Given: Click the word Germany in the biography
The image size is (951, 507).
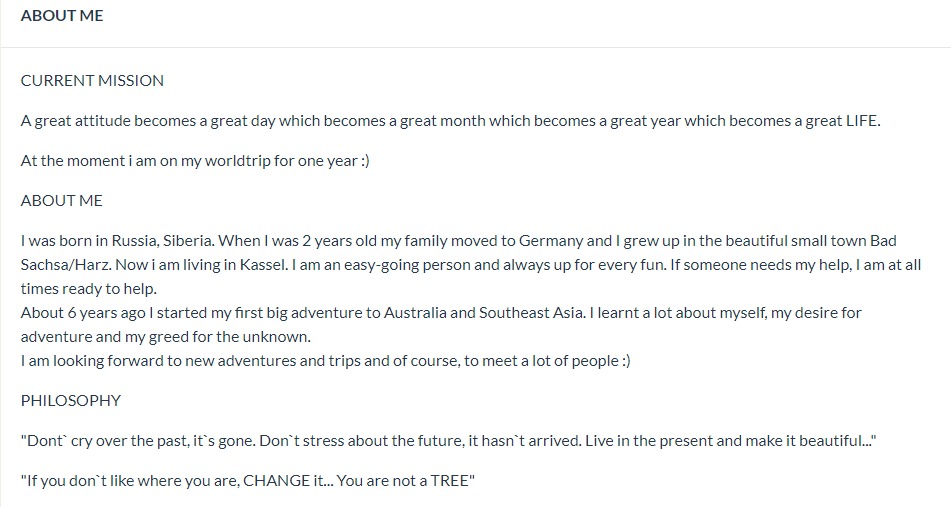Looking at the screenshot, I should click(x=551, y=241).
